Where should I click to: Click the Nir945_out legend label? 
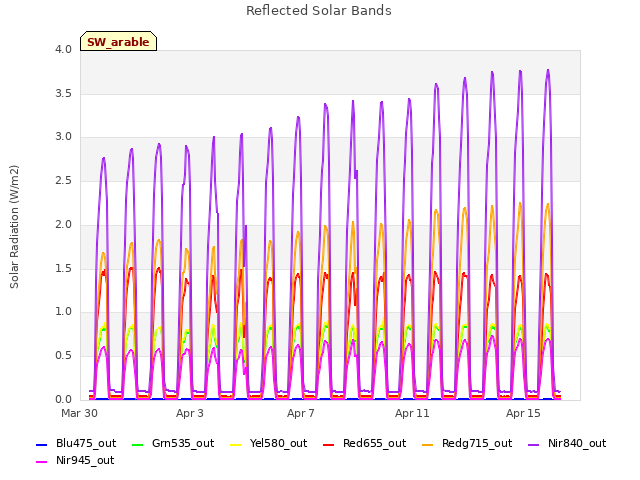click(x=85, y=460)
